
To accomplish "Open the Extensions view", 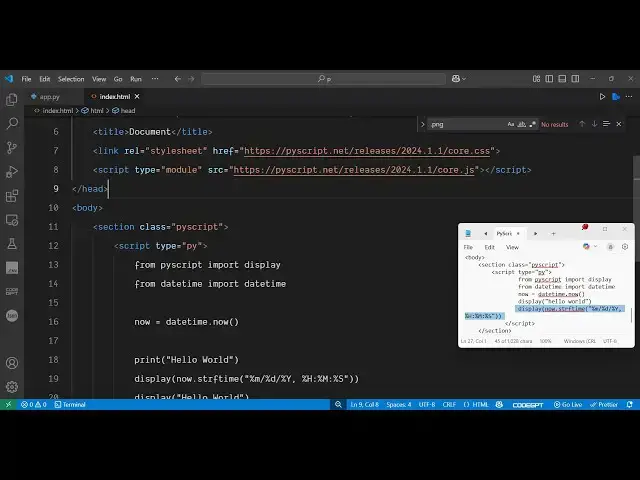I will 12,196.
